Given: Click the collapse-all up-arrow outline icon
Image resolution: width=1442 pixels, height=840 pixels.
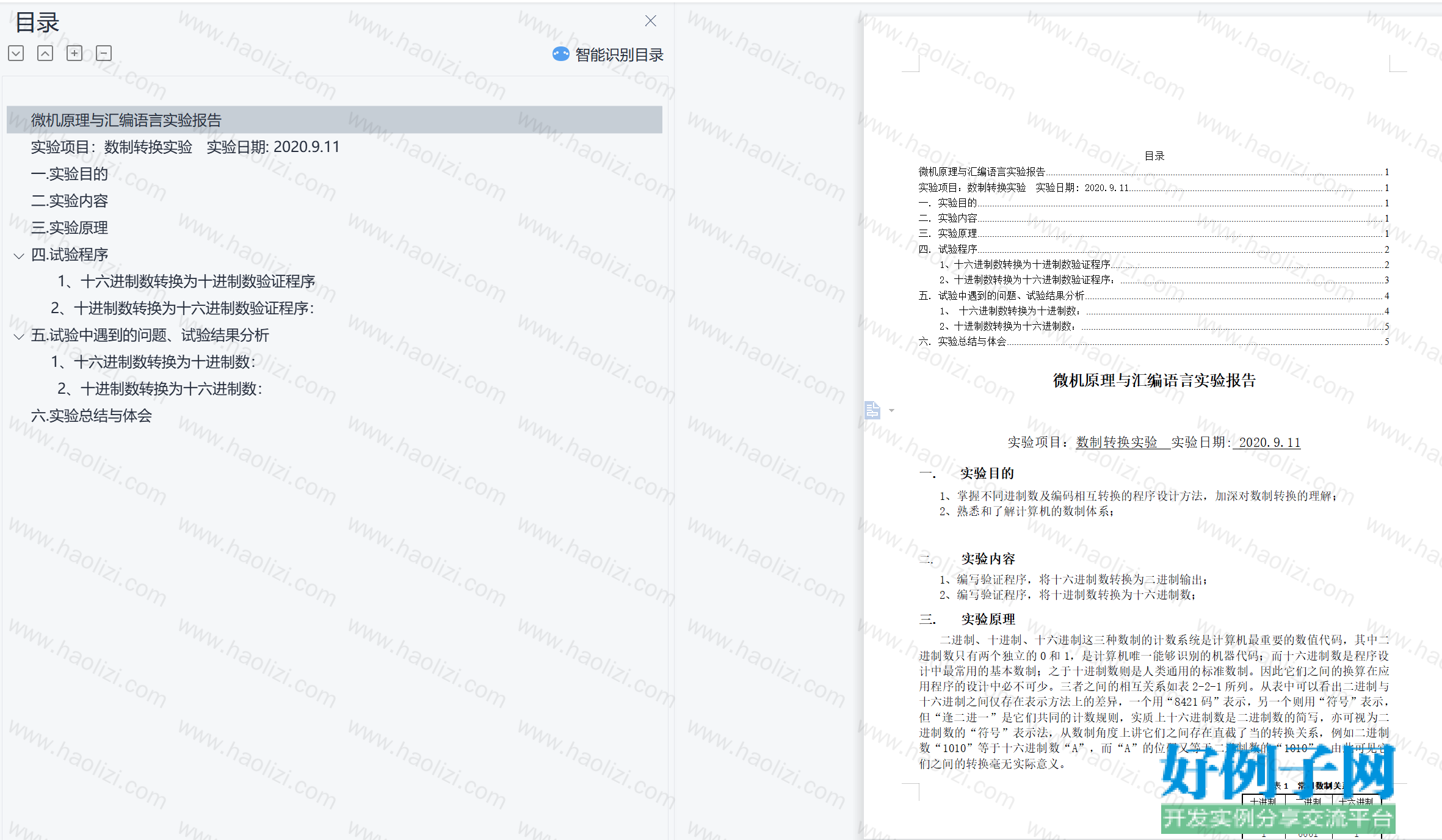Looking at the screenshot, I should pos(45,53).
